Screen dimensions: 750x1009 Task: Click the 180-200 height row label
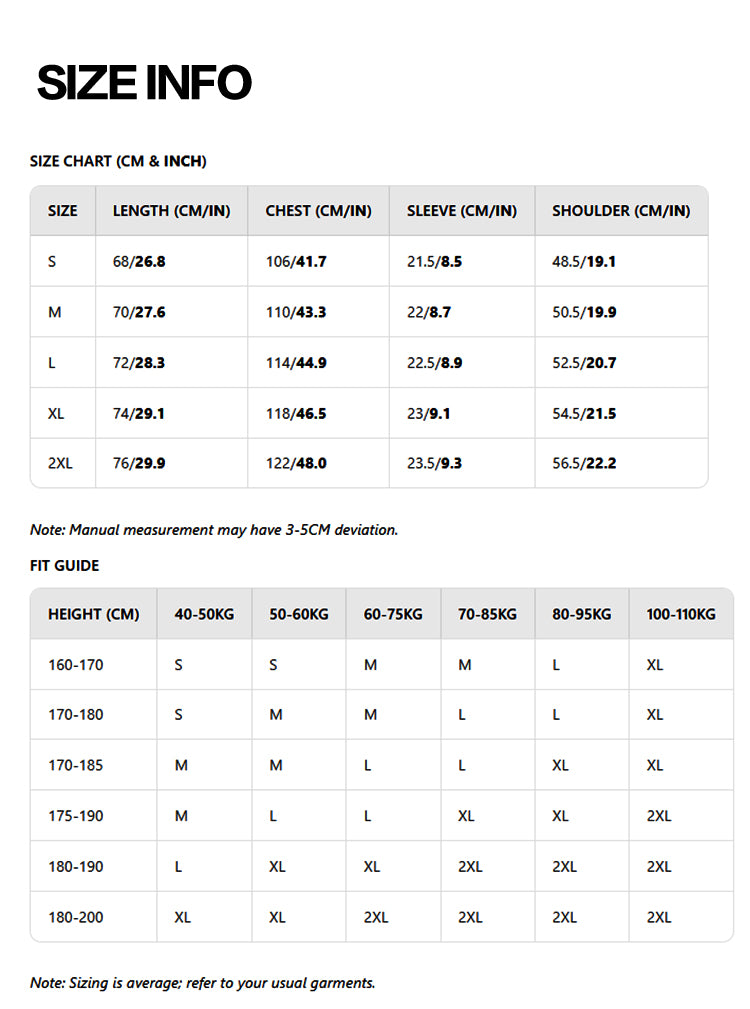pos(76,917)
